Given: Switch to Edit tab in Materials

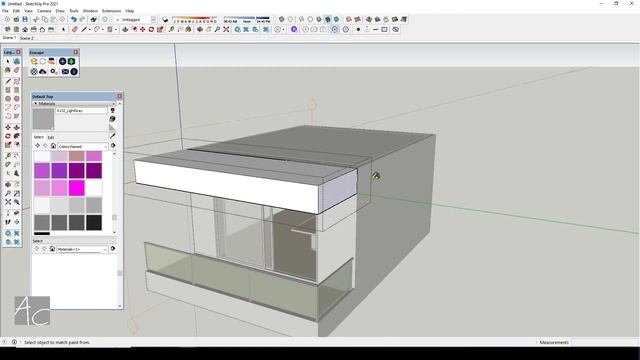Looking at the screenshot, I should (x=51, y=137).
